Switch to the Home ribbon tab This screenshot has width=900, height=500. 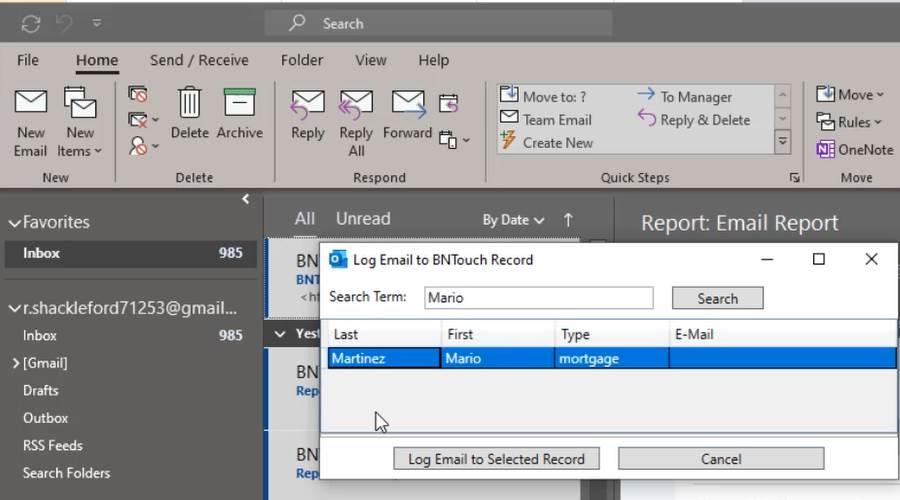(x=97, y=60)
